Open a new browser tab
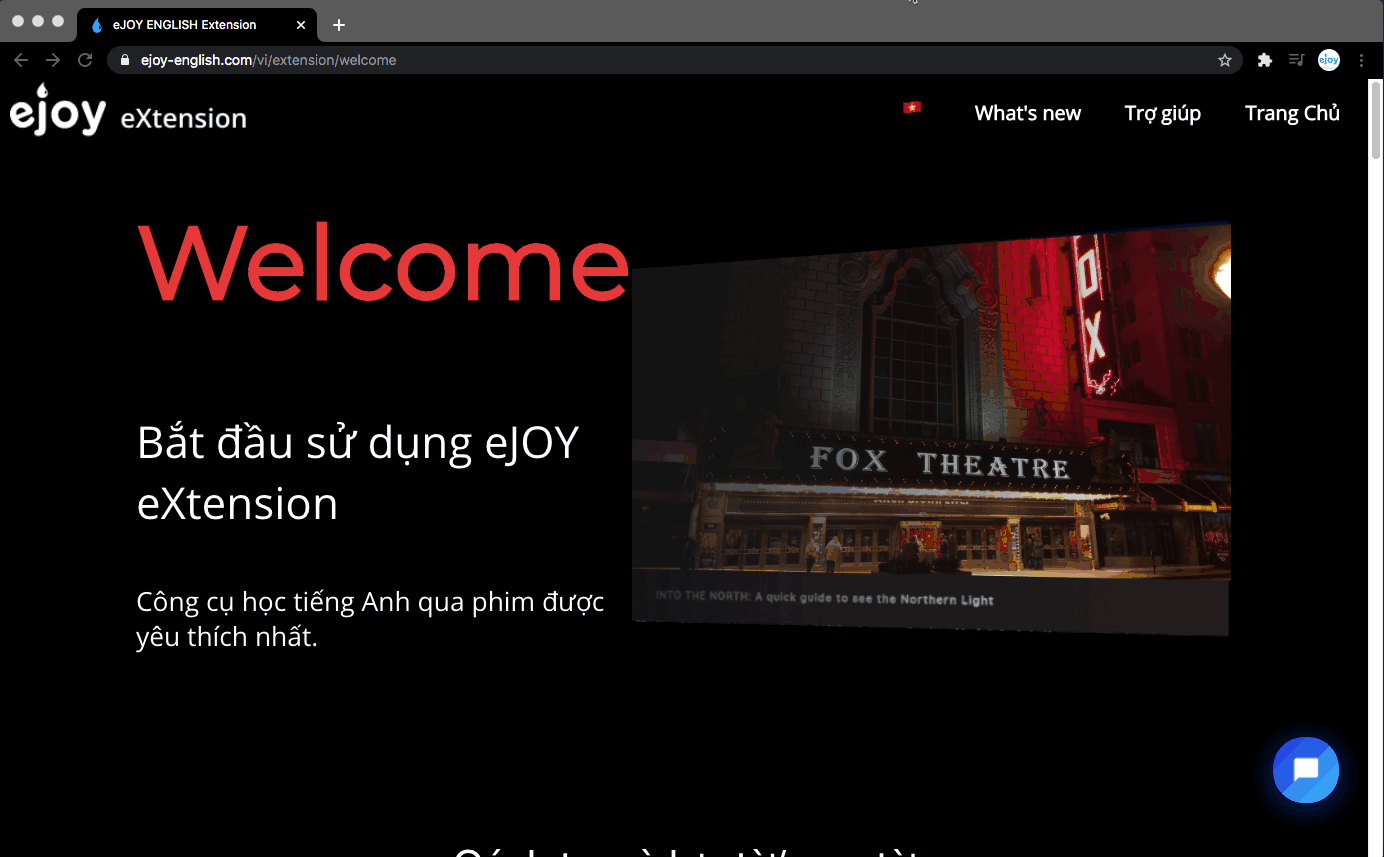 pyautogui.click(x=339, y=25)
